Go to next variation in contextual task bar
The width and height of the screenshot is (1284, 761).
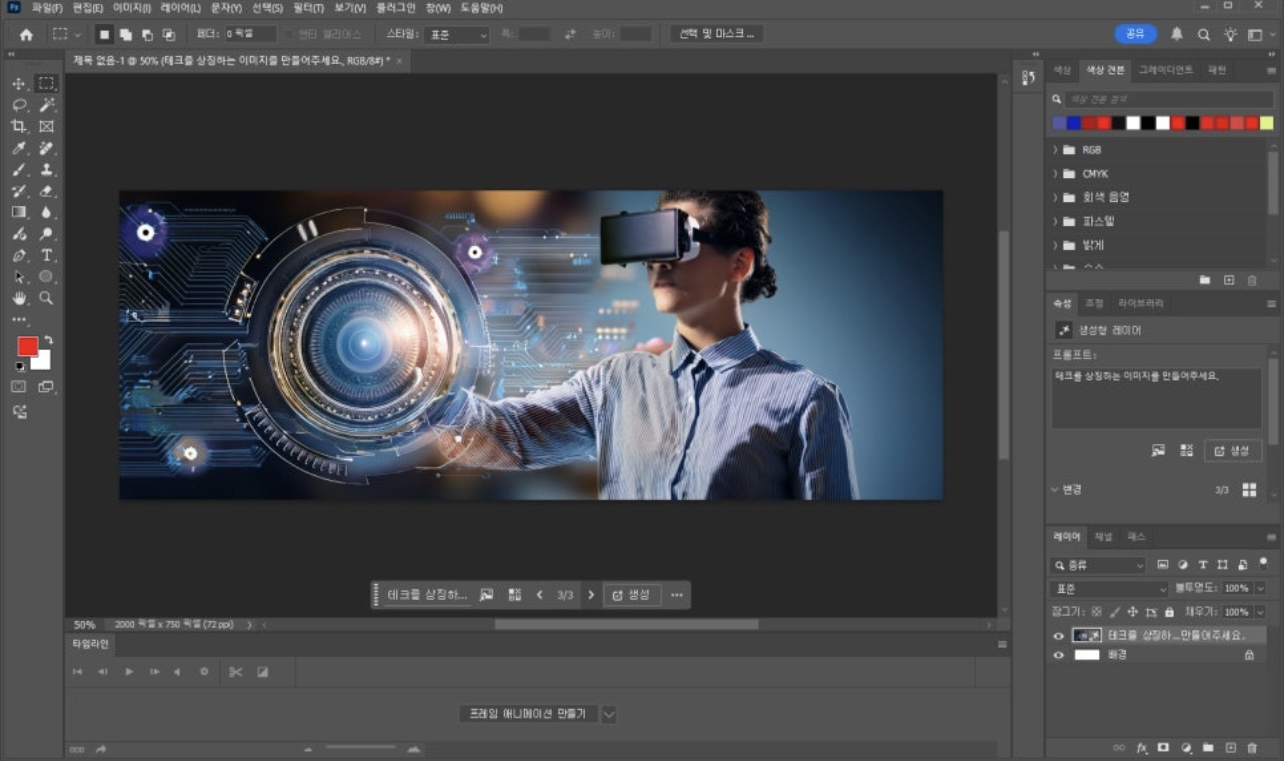point(591,595)
